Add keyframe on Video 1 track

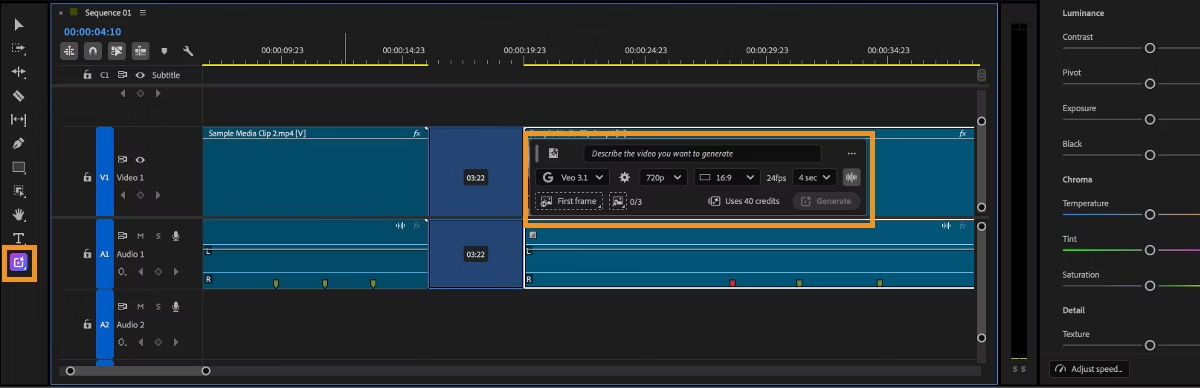pos(141,195)
